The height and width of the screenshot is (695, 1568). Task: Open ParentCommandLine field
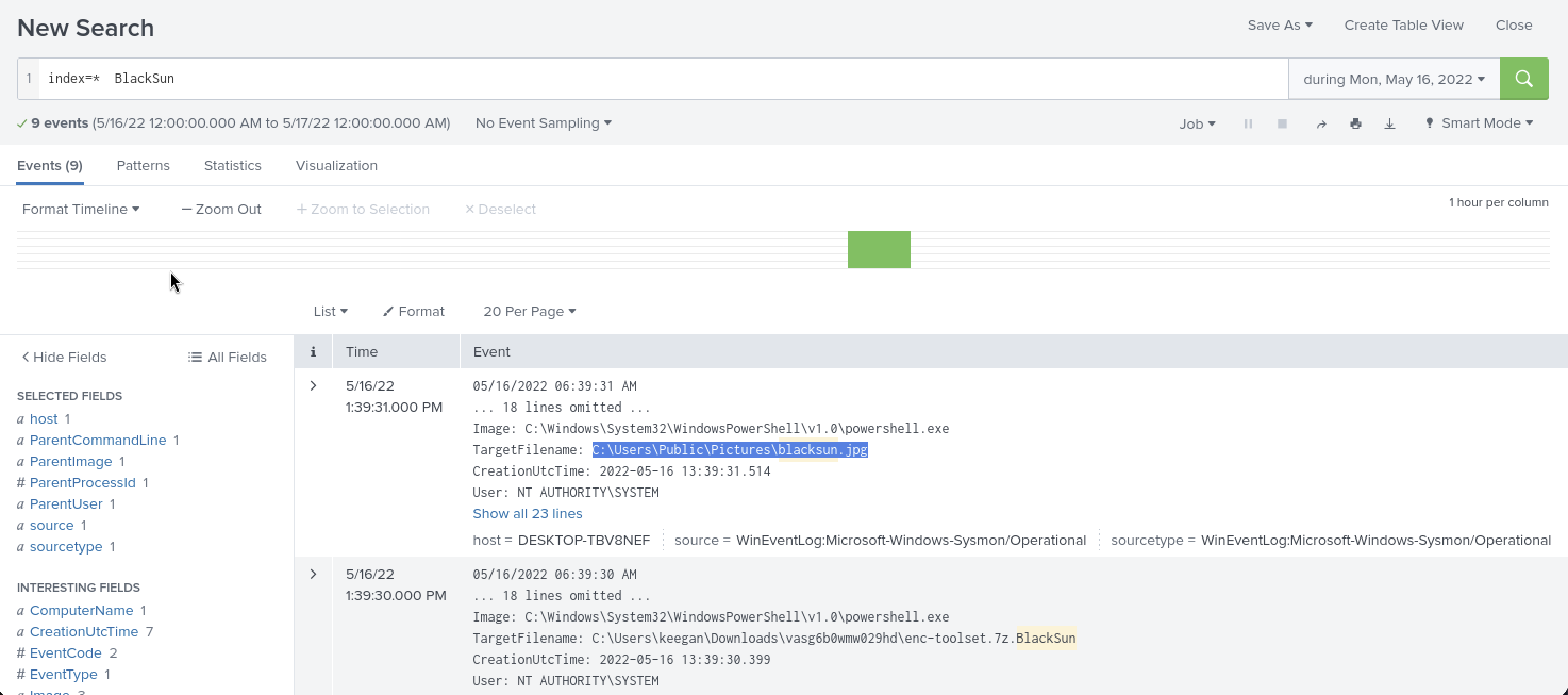pyautogui.click(x=98, y=441)
